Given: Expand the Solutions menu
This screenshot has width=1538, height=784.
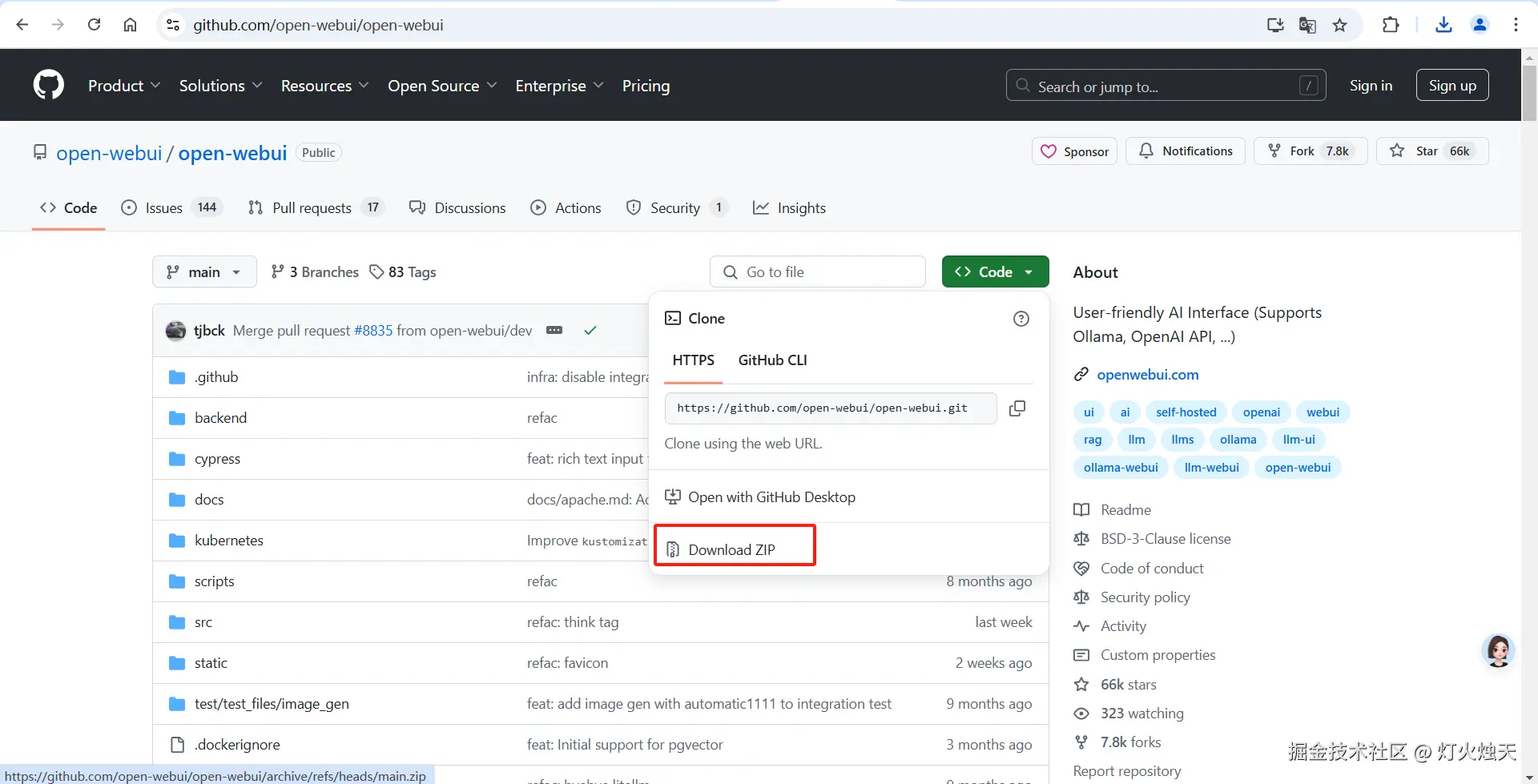Looking at the screenshot, I should [220, 86].
